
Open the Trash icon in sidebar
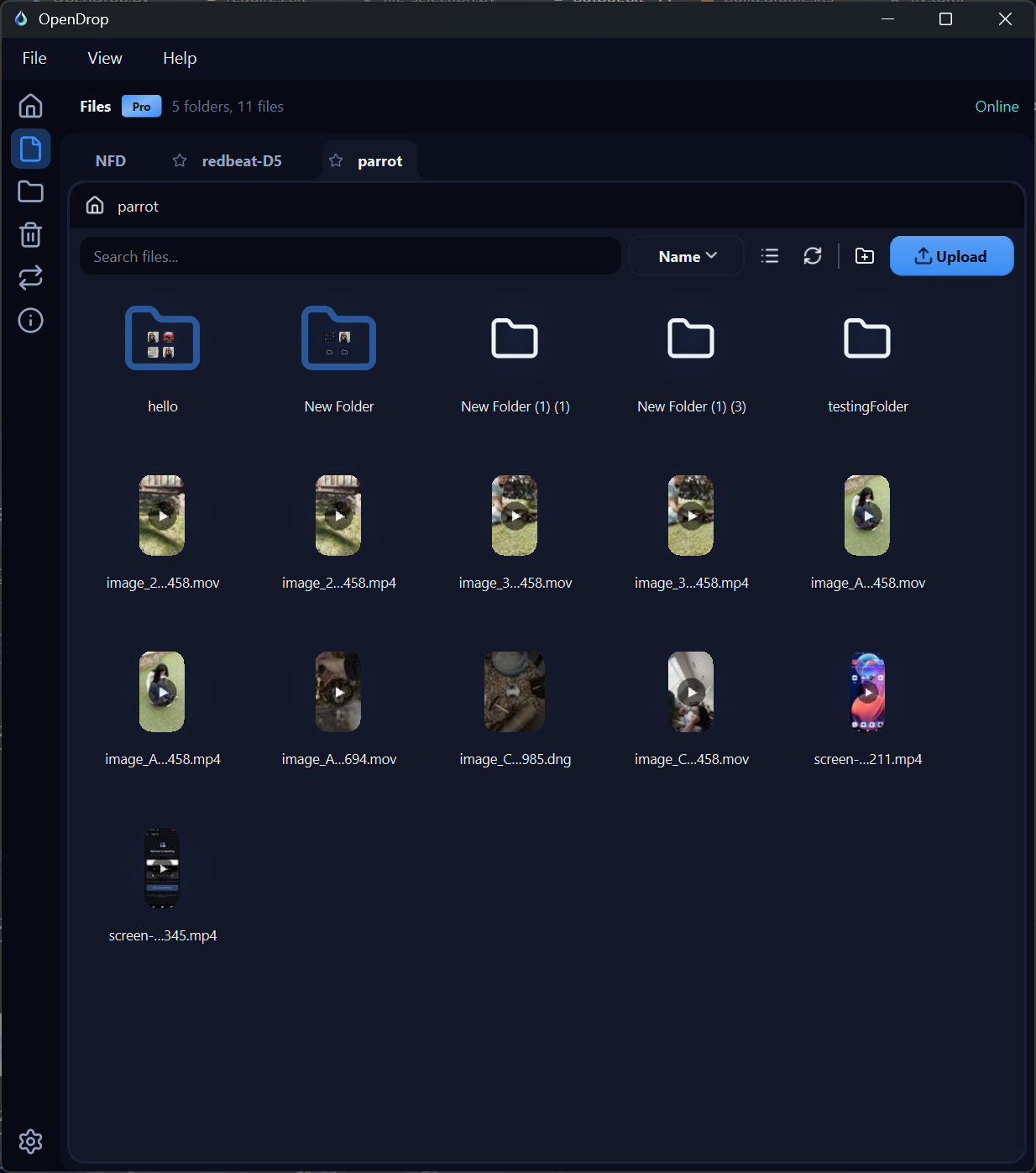click(30, 234)
